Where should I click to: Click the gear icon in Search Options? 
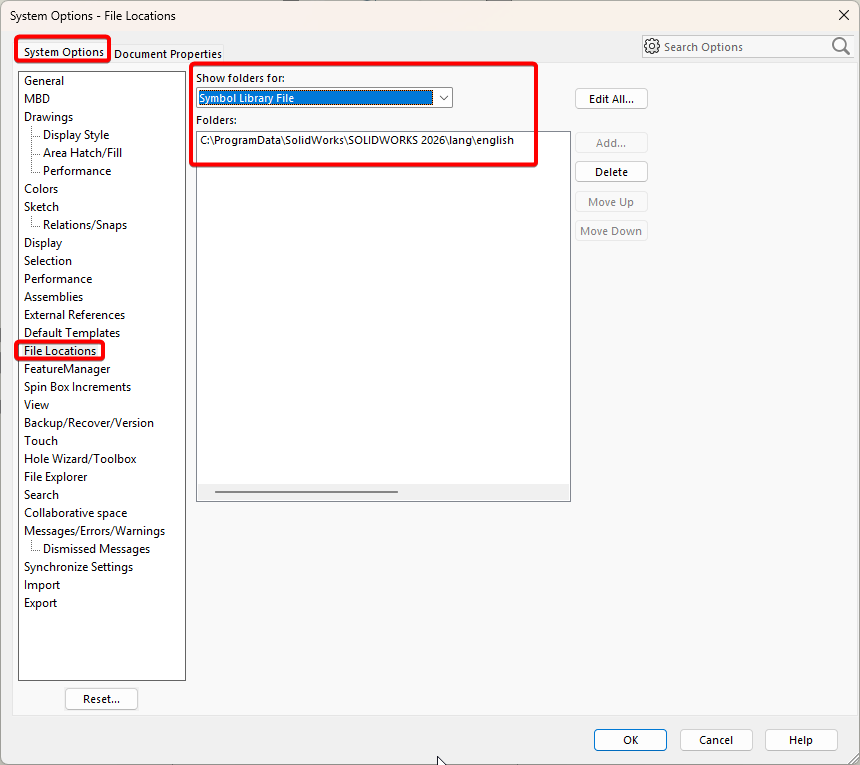click(x=652, y=47)
